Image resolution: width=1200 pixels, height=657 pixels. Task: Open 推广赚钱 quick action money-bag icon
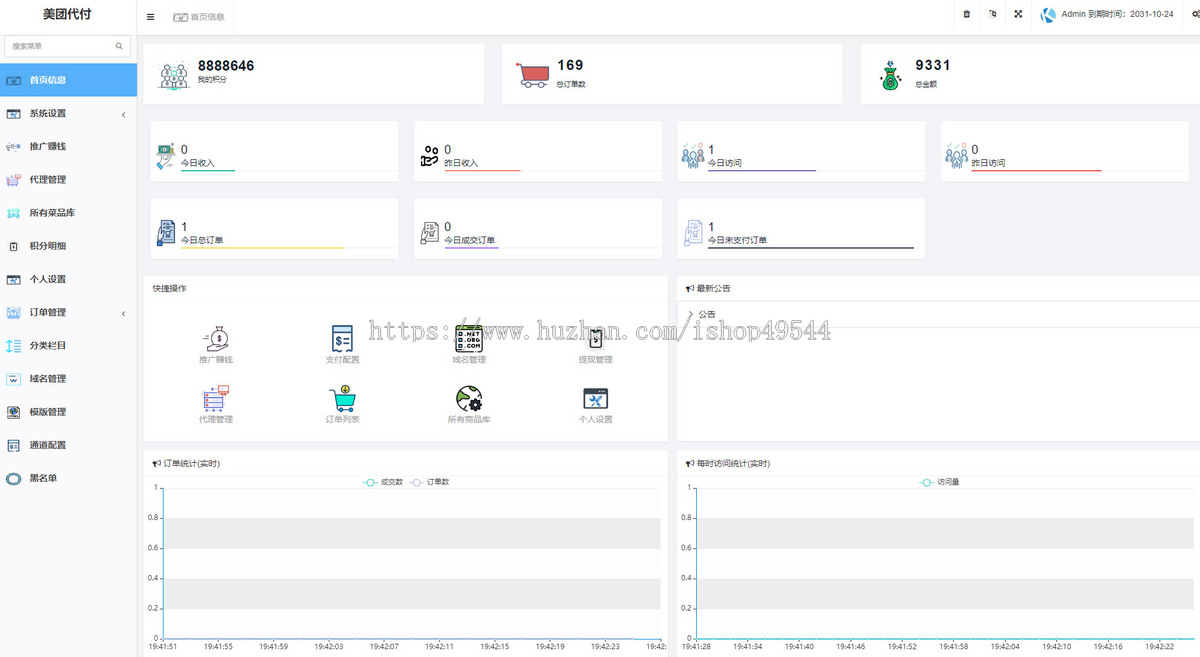coord(216,337)
